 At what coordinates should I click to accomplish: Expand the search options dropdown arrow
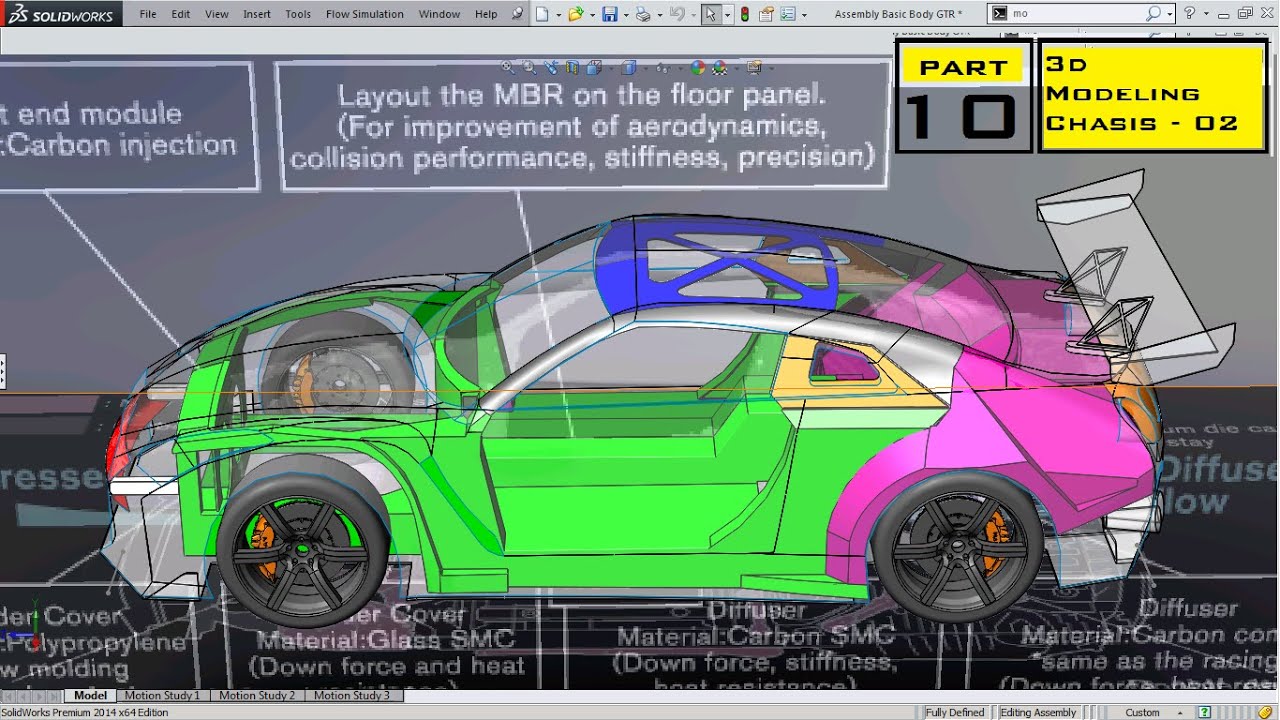(x=1170, y=14)
